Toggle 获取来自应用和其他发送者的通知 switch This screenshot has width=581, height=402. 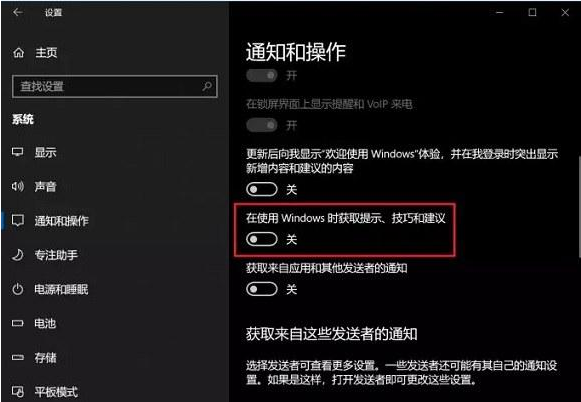262,289
